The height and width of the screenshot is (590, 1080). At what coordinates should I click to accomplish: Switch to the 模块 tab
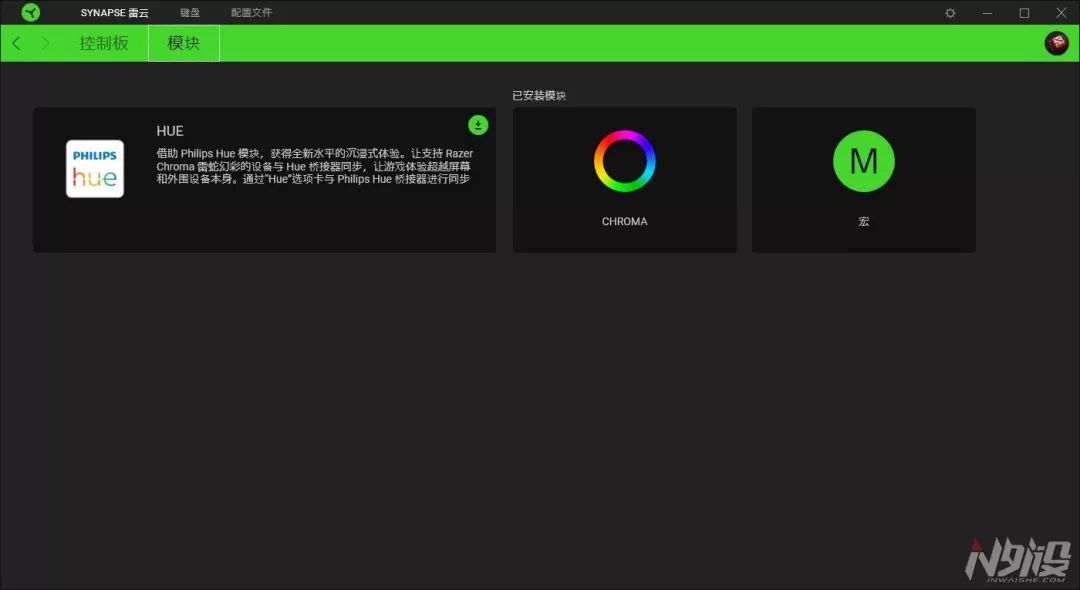coord(183,43)
